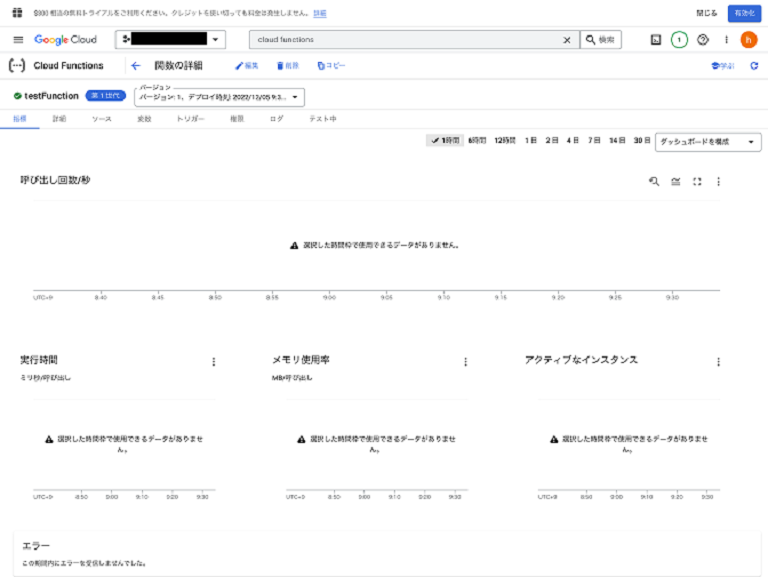The height and width of the screenshot is (577, 768).
Task: Click the blue 有効化 activate button
Action: click(x=744, y=13)
